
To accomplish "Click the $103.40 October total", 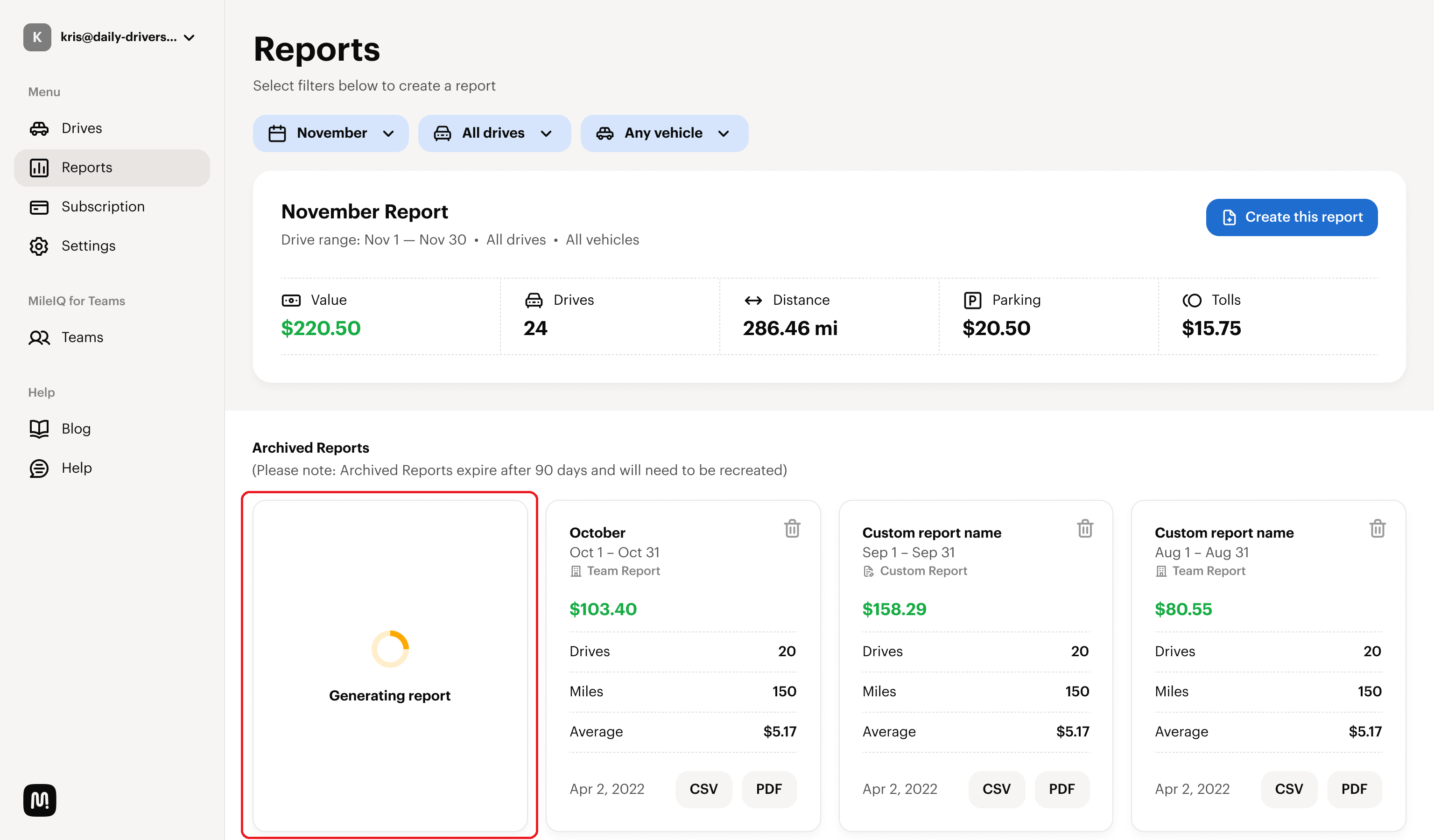I will (x=603, y=609).
